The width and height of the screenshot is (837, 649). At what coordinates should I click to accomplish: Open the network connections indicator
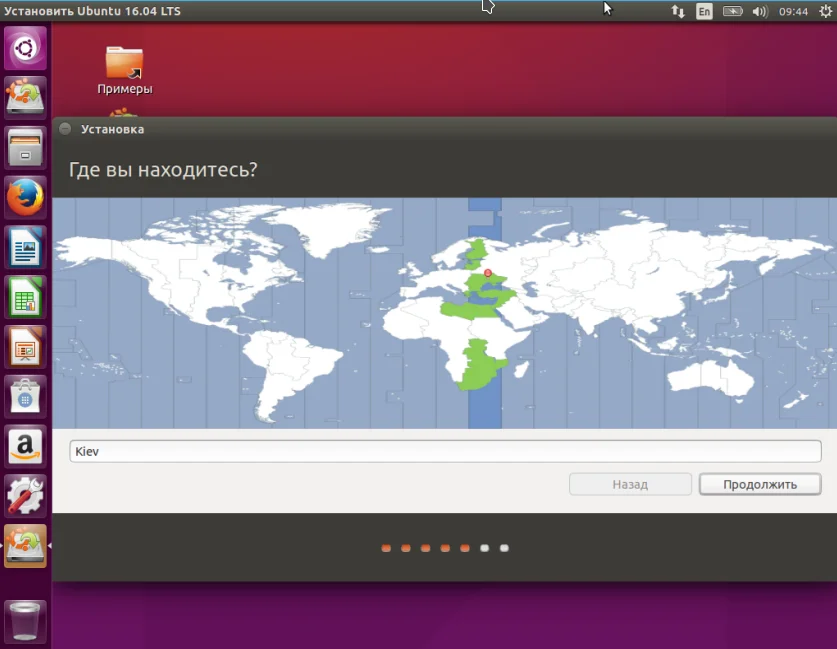[678, 11]
